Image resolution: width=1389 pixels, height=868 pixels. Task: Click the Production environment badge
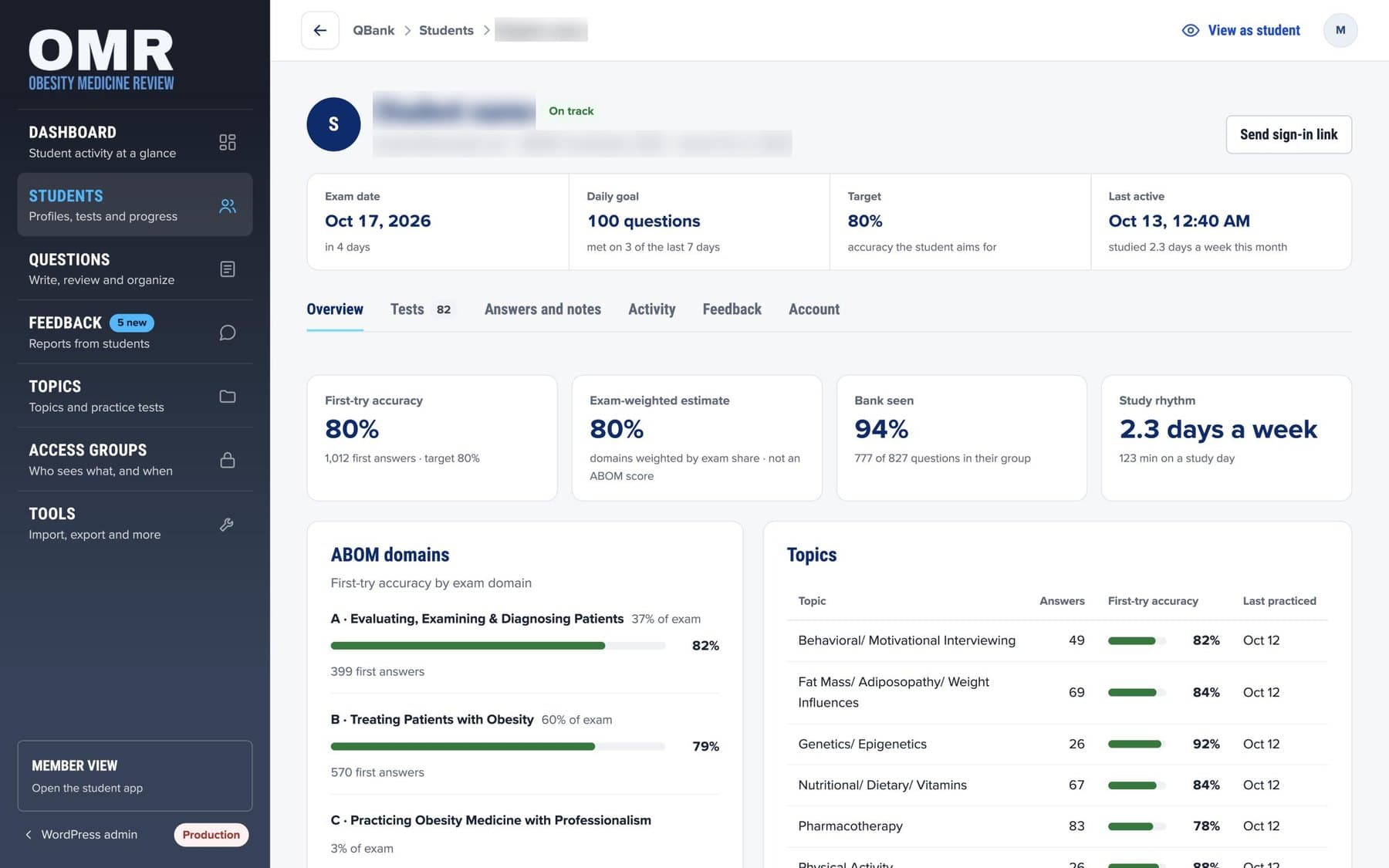[211, 835]
